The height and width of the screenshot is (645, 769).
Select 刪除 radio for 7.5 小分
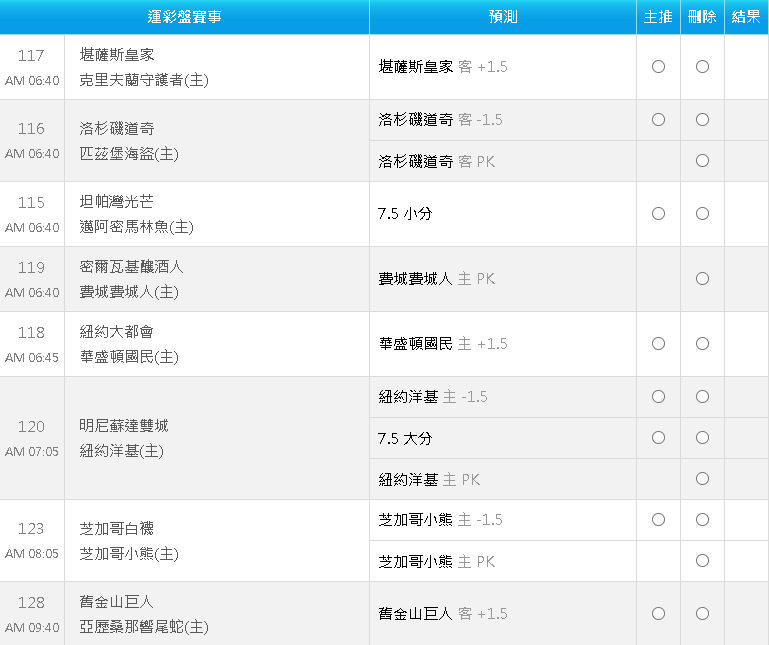[x=702, y=213]
